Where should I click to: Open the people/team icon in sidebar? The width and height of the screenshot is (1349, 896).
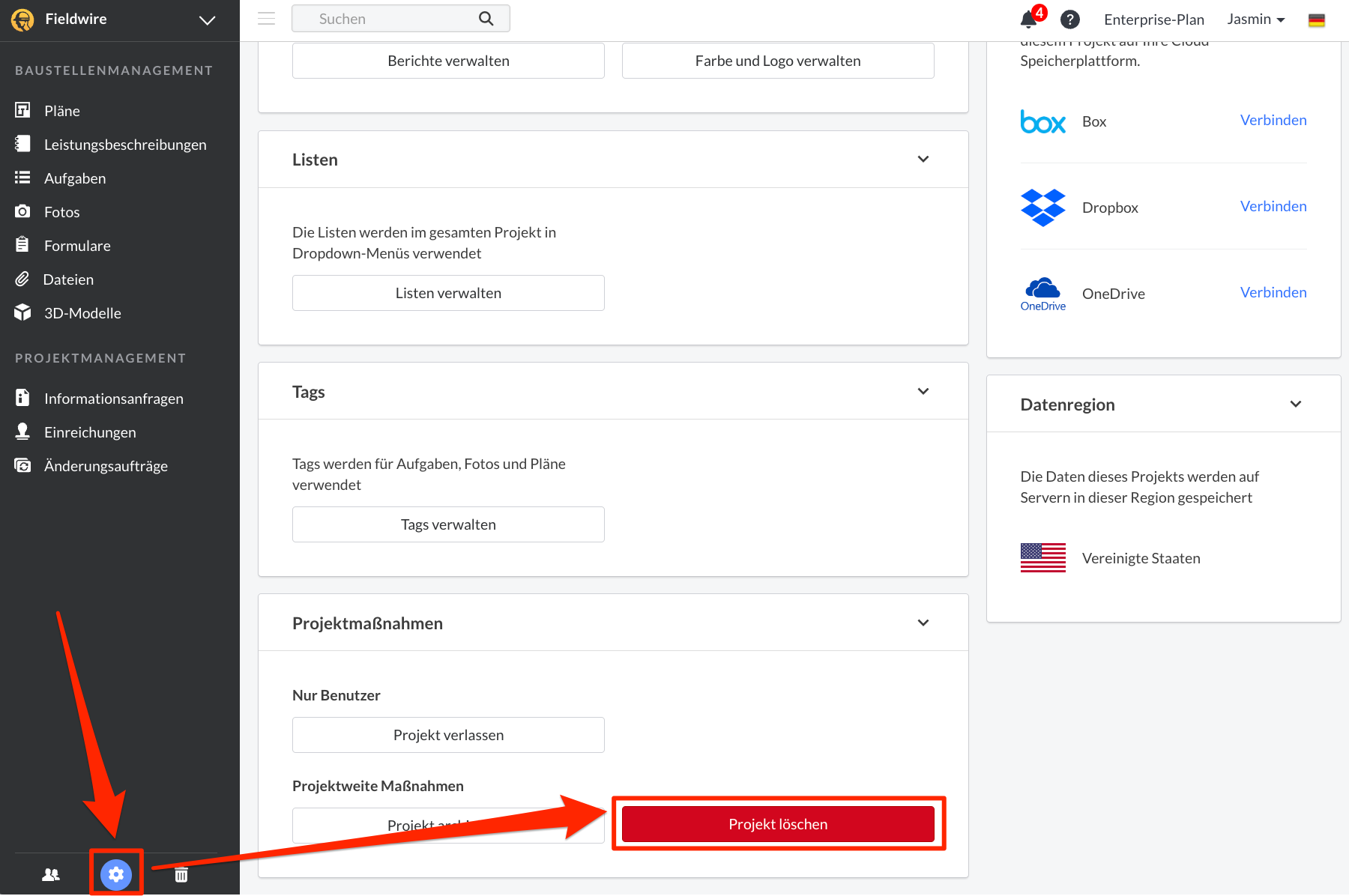coord(51,874)
